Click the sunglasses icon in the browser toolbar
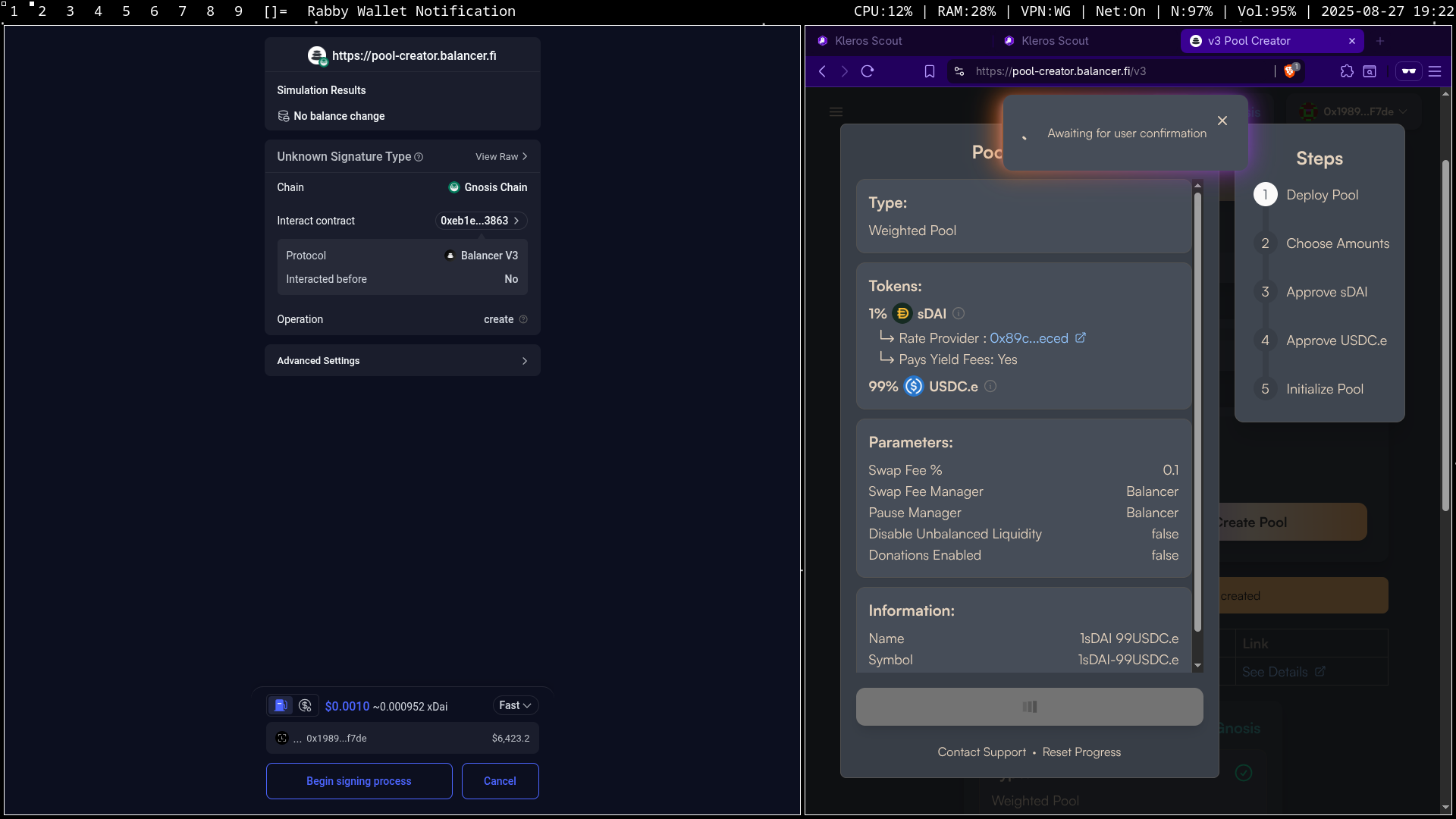1456x819 pixels. click(x=1409, y=71)
